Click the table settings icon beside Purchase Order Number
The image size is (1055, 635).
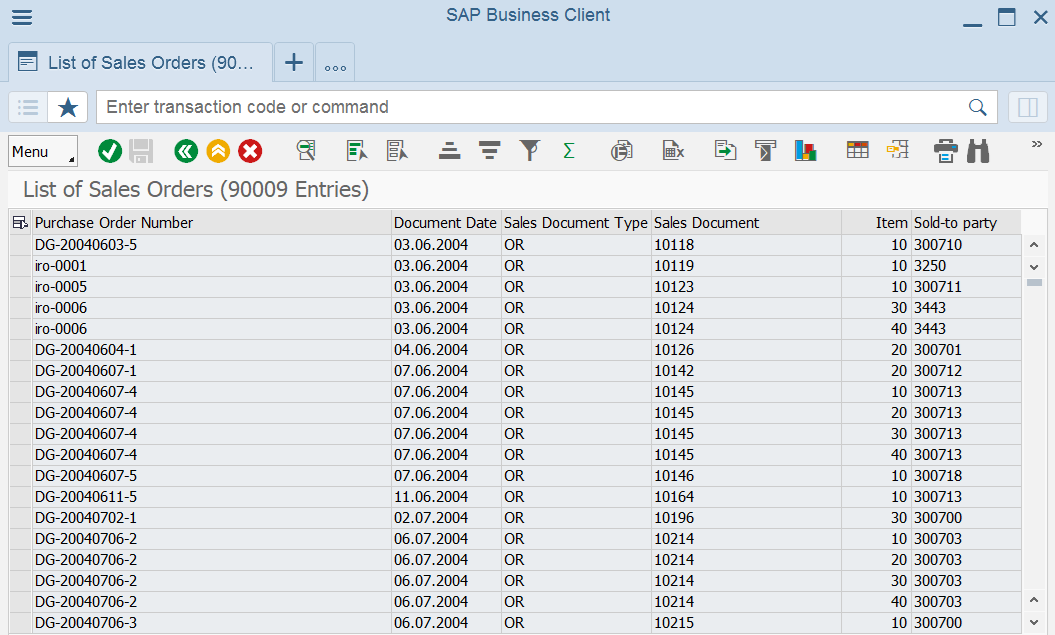click(x=20, y=223)
